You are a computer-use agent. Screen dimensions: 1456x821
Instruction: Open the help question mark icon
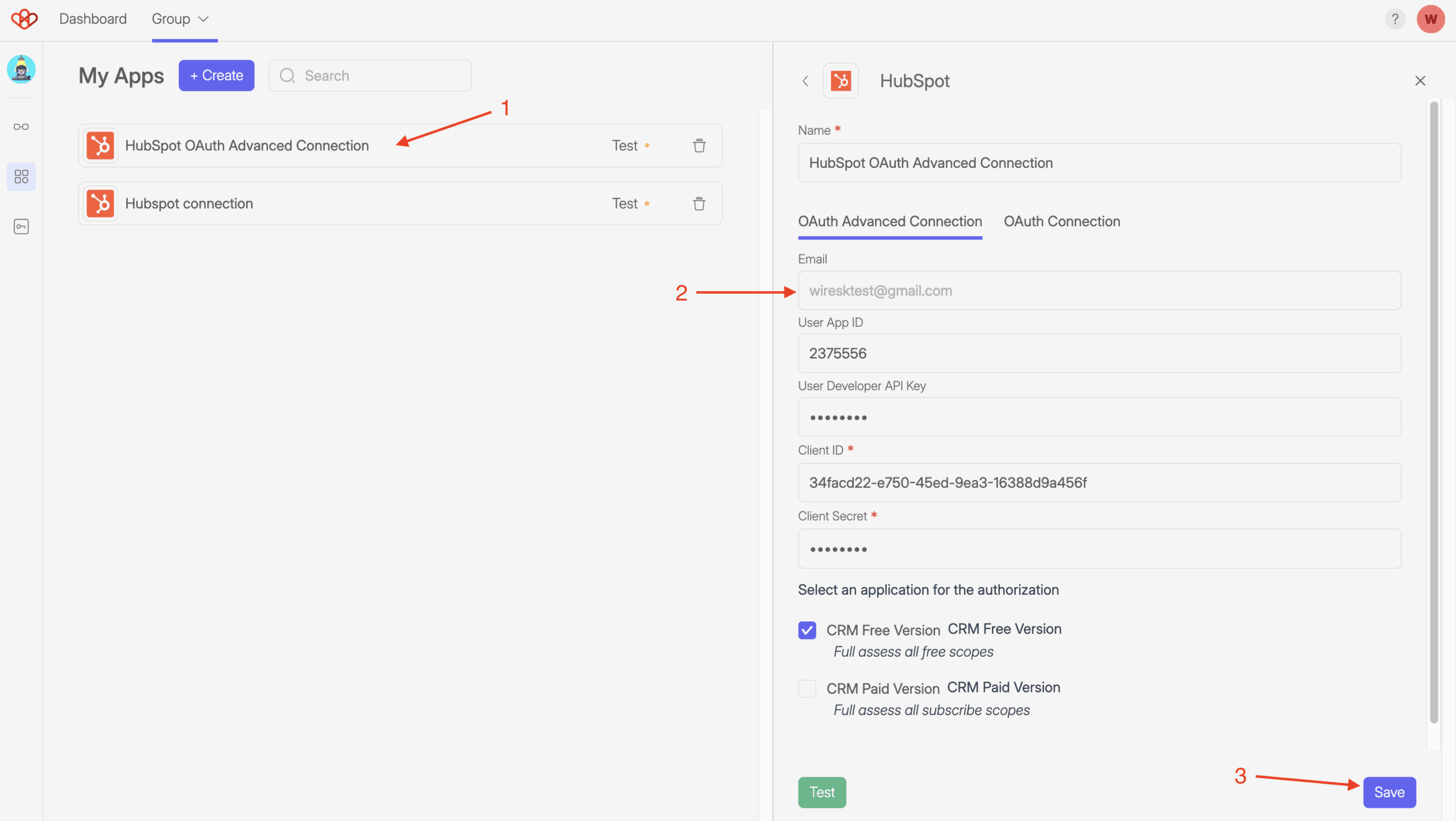pyautogui.click(x=1395, y=19)
